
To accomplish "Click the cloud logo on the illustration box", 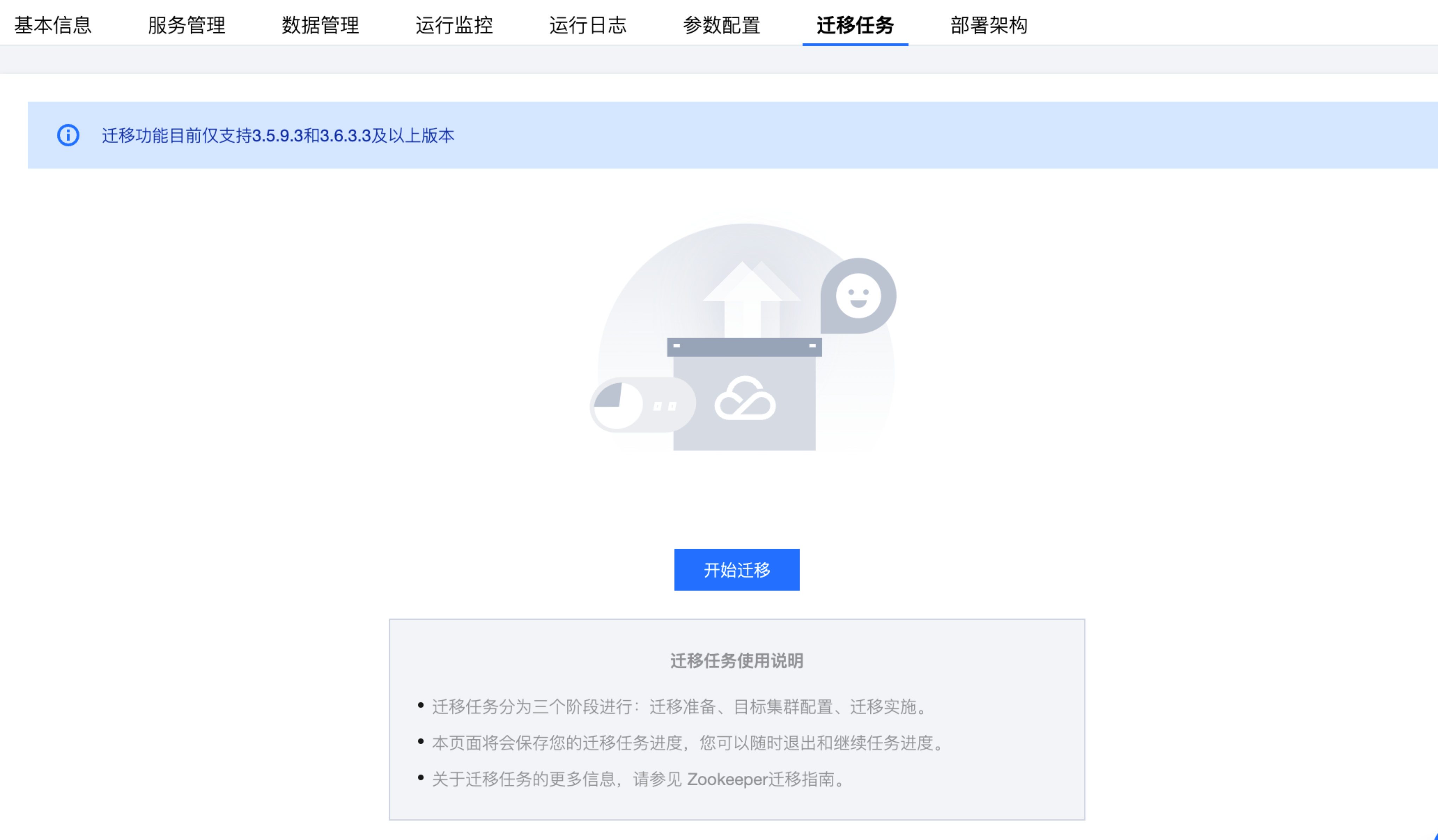I will tap(745, 398).
